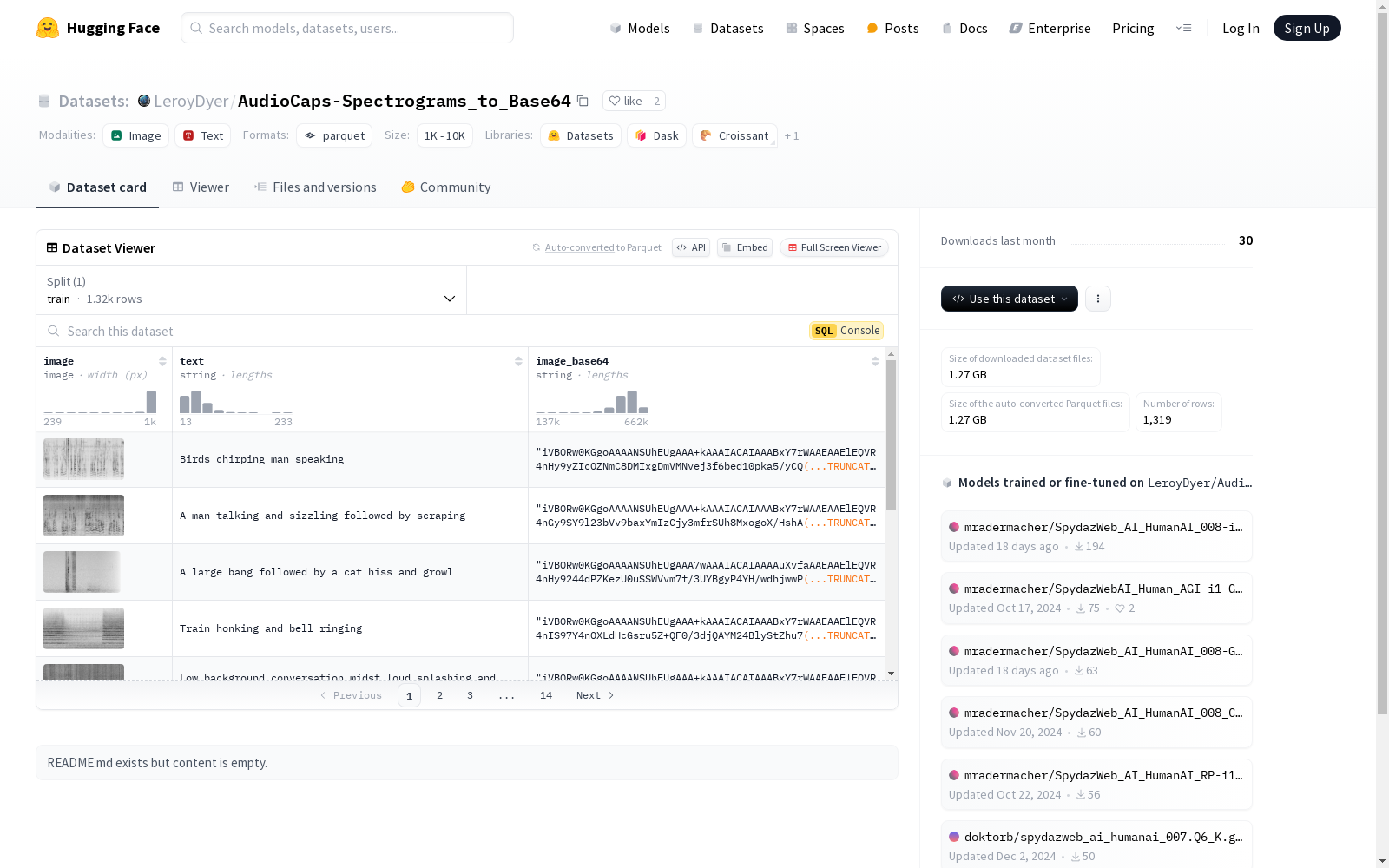
Task: Select the Dataset card tab
Action: click(x=97, y=187)
